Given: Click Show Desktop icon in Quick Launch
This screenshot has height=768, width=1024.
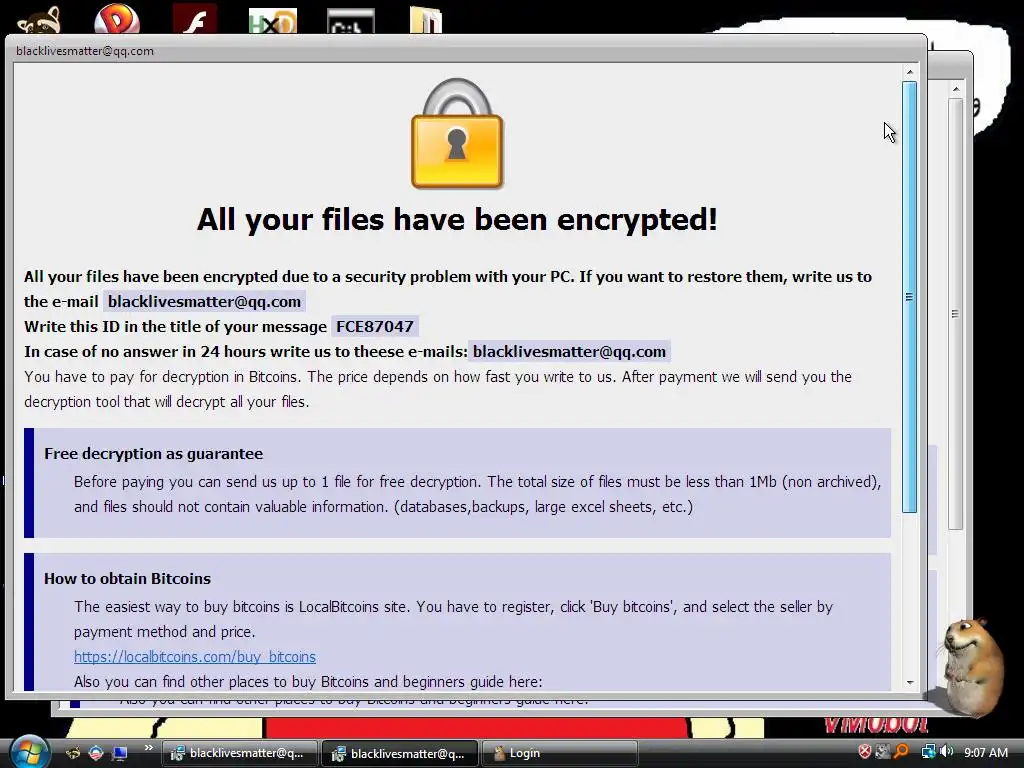Looking at the screenshot, I should [x=120, y=753].
